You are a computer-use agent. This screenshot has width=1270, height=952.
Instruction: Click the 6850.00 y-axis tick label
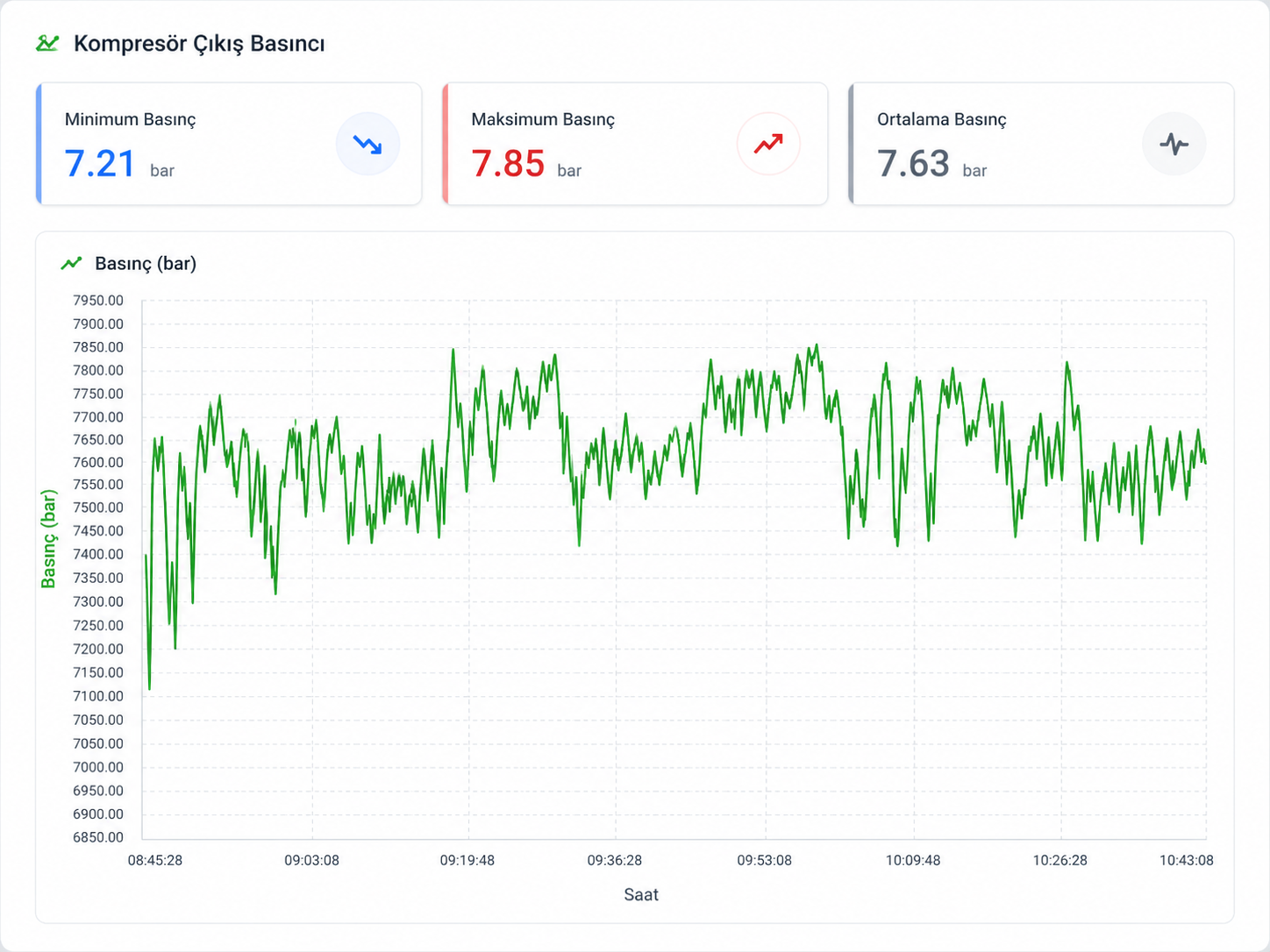[98, 837]
